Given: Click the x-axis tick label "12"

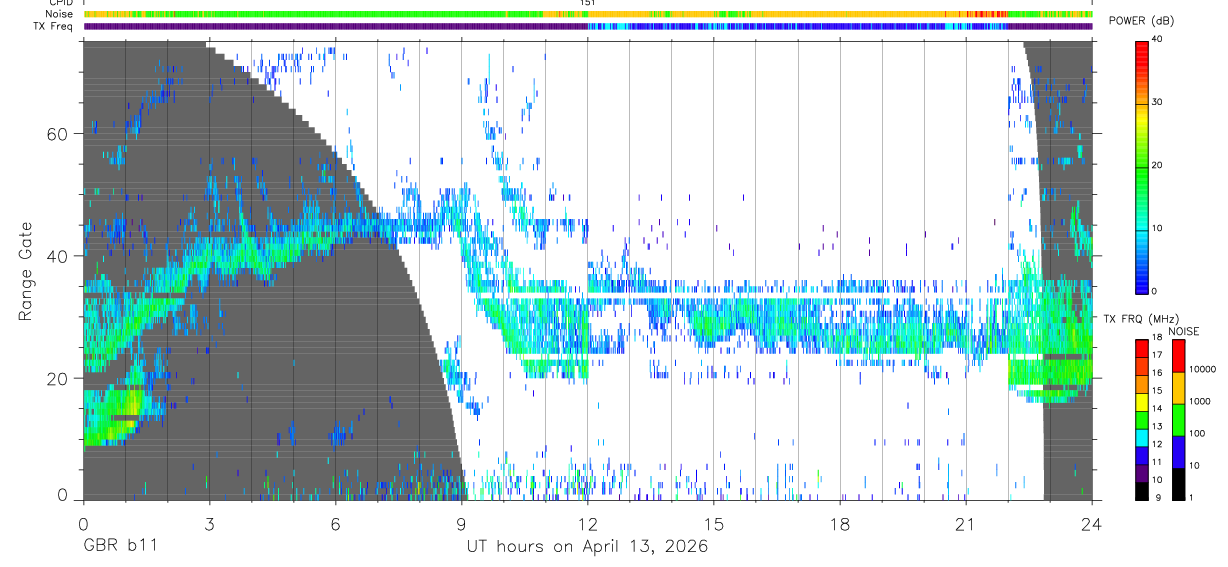Looking at the screenshot, I should click(588, 525).
